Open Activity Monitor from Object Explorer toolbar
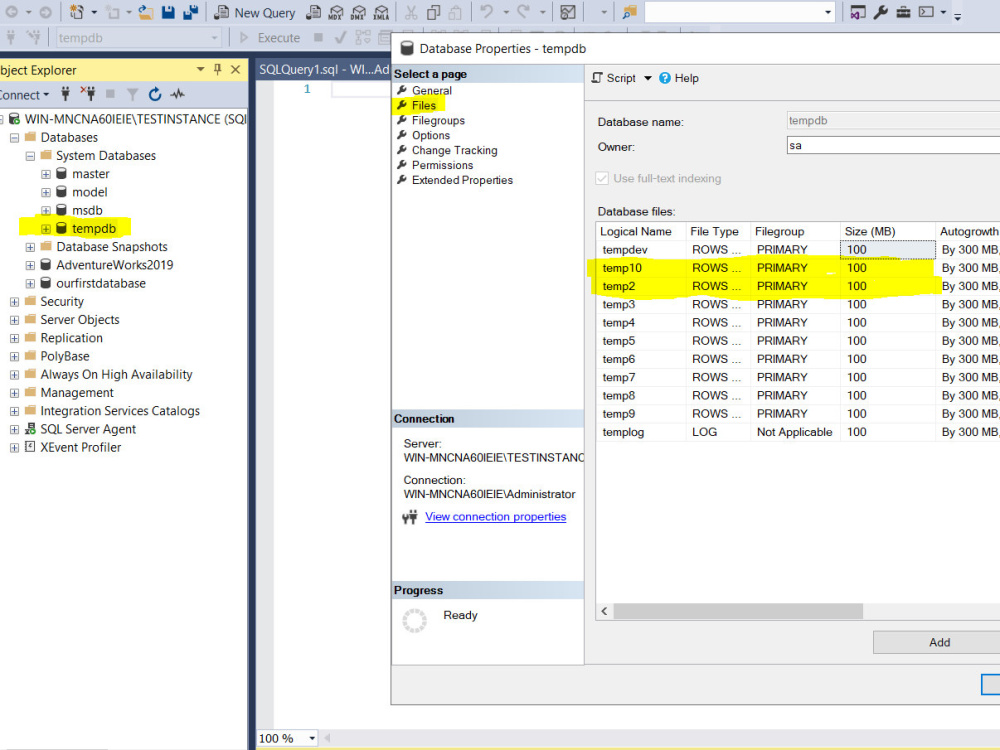This screenshot has width=1000, height=750. tap(175, 94)
